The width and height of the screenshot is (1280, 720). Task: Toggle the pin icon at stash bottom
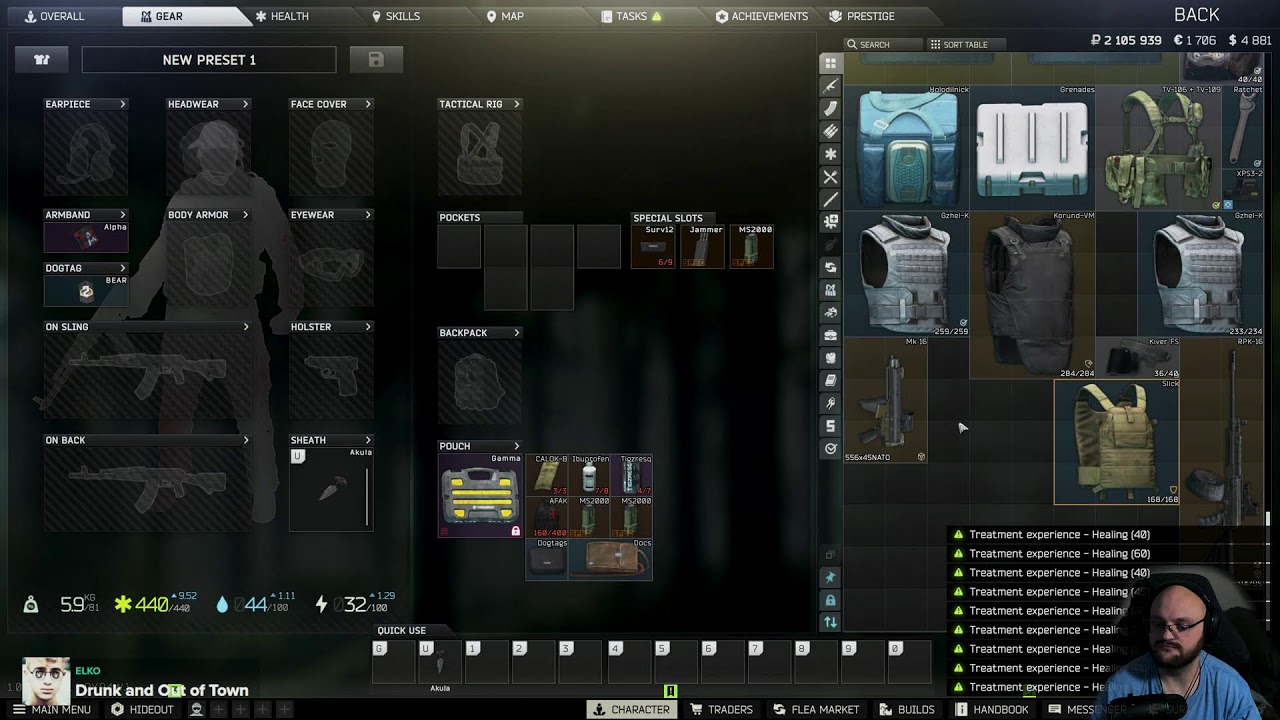[830, 577]
